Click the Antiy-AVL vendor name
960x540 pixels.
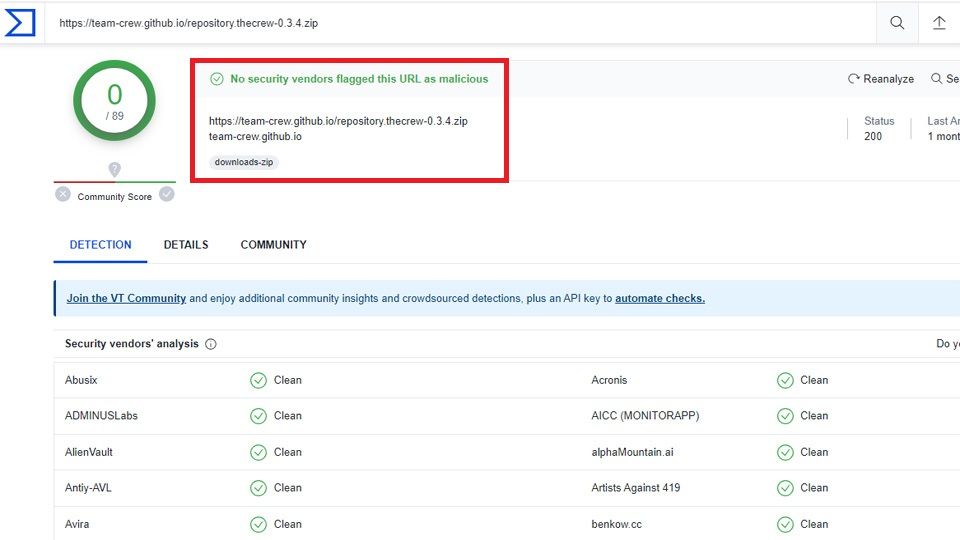pyautogui.click(x=88, y=488)
